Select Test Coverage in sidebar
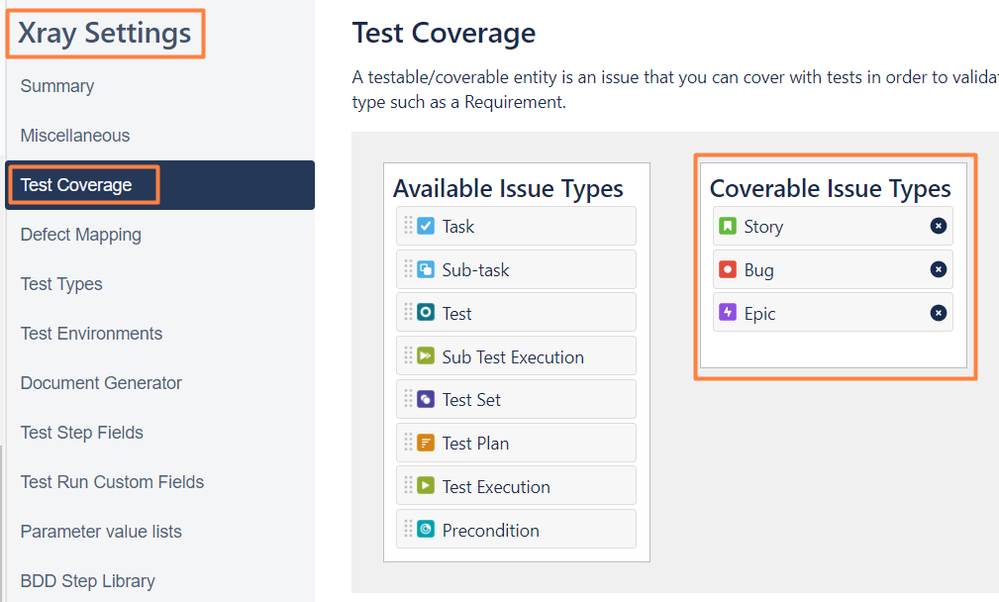Screen dimensions: 999x602 tap(160, 185)
